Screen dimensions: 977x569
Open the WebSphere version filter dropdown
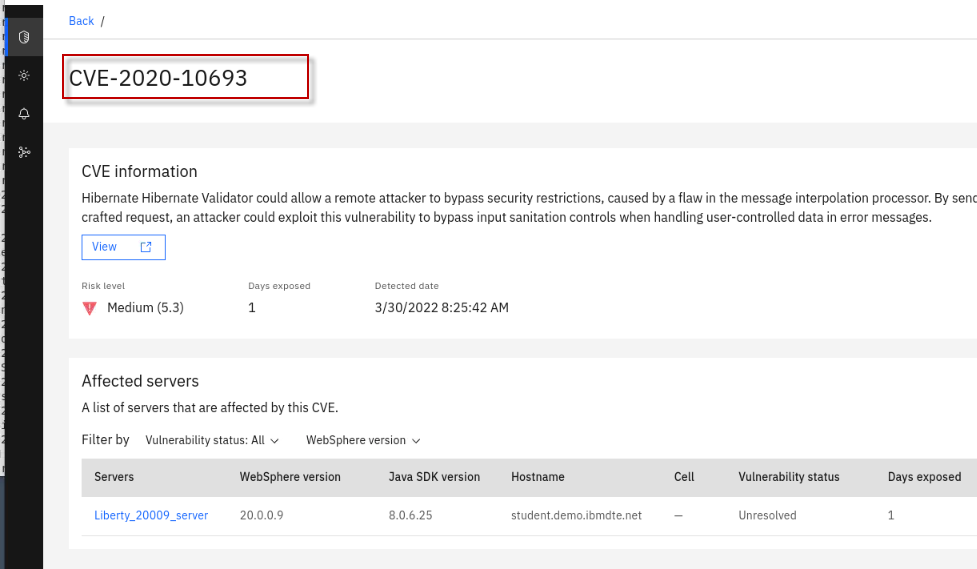(x=363, y=440)
